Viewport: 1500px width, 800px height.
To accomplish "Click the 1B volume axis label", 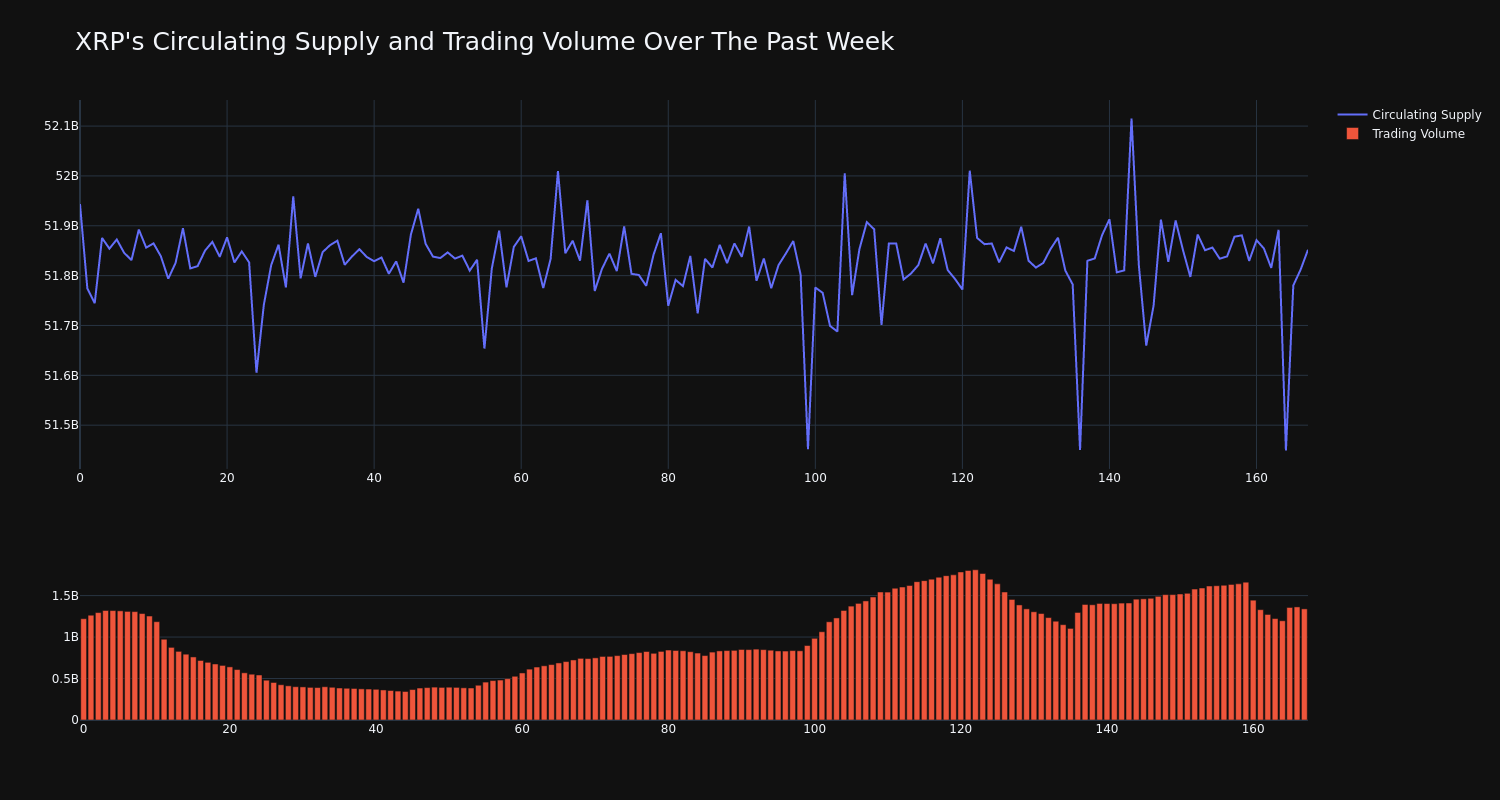I will (70, 637).
